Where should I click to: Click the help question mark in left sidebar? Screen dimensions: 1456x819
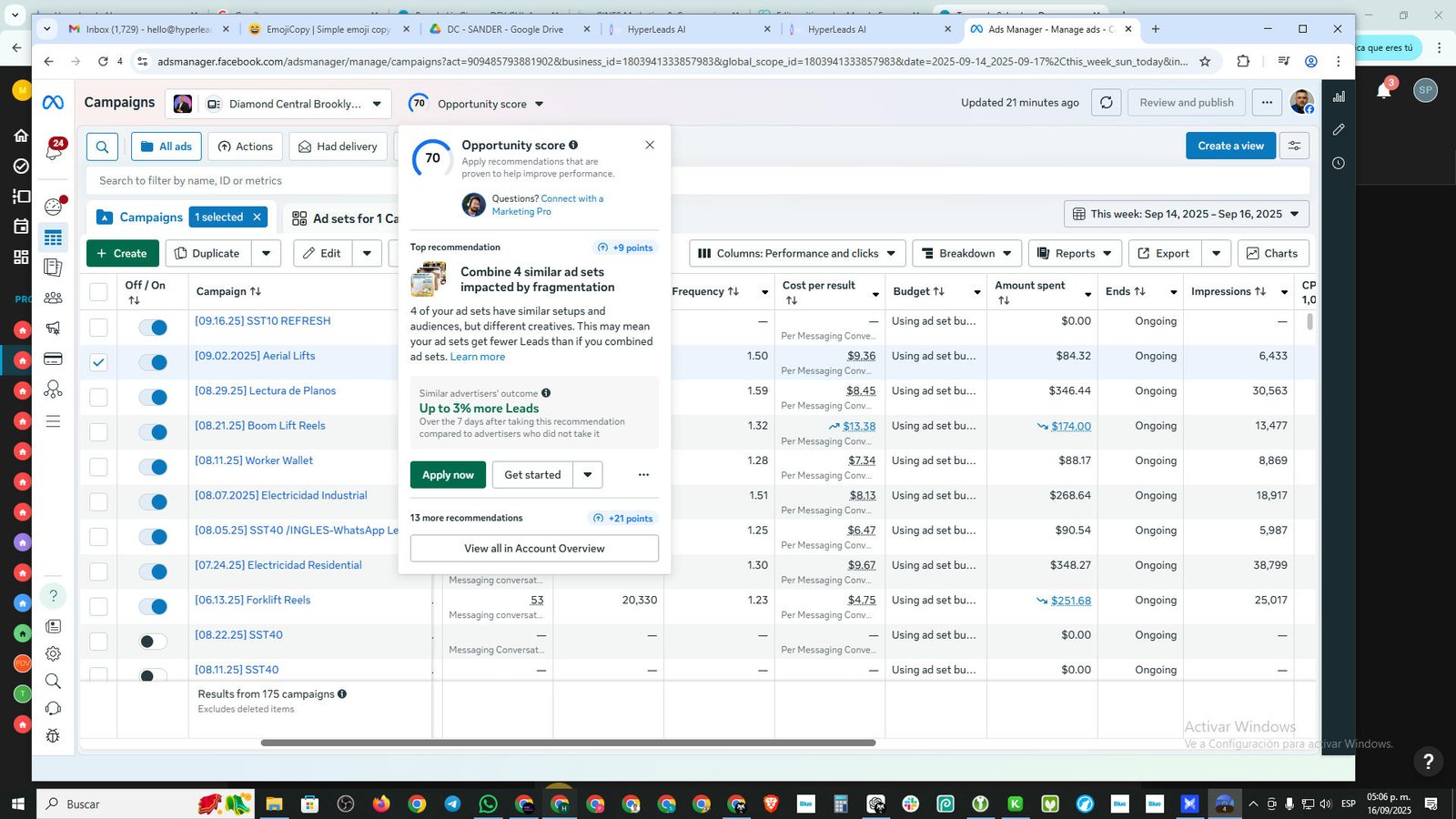(54, 596)
